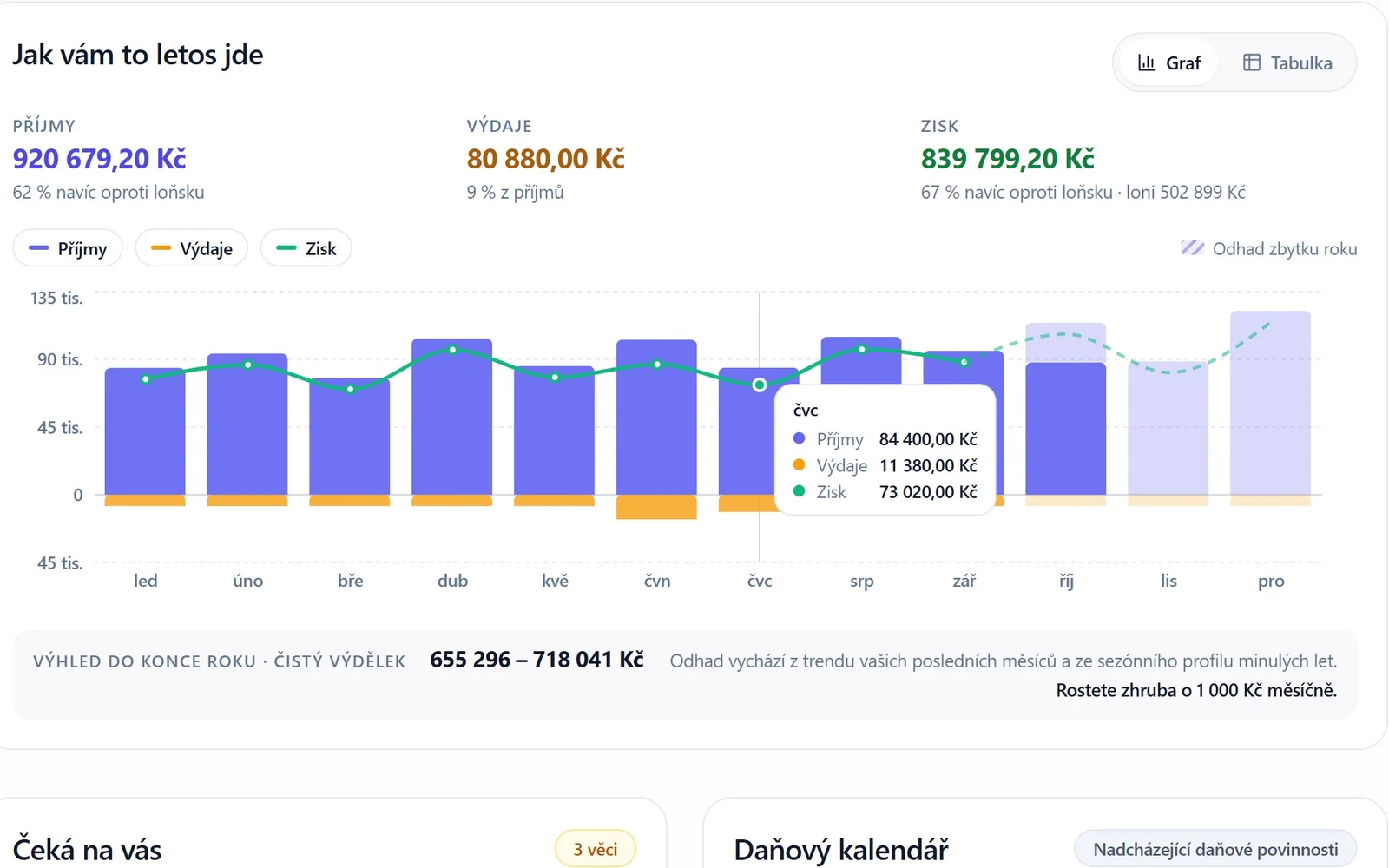
Task: Select the pro forecast bar
Action: [1271, 403]
